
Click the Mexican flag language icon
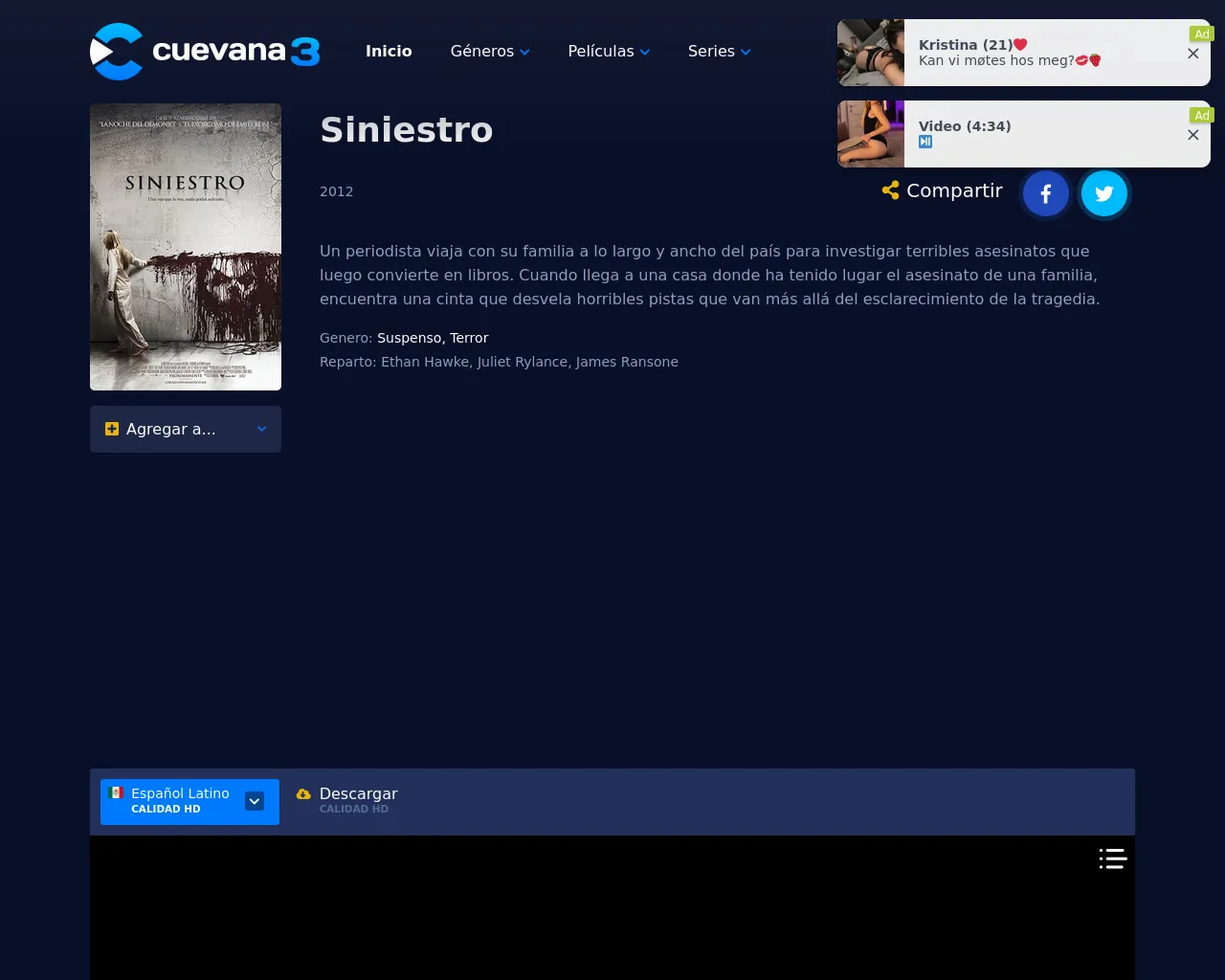pyautogui.click(x=117, y=792)
